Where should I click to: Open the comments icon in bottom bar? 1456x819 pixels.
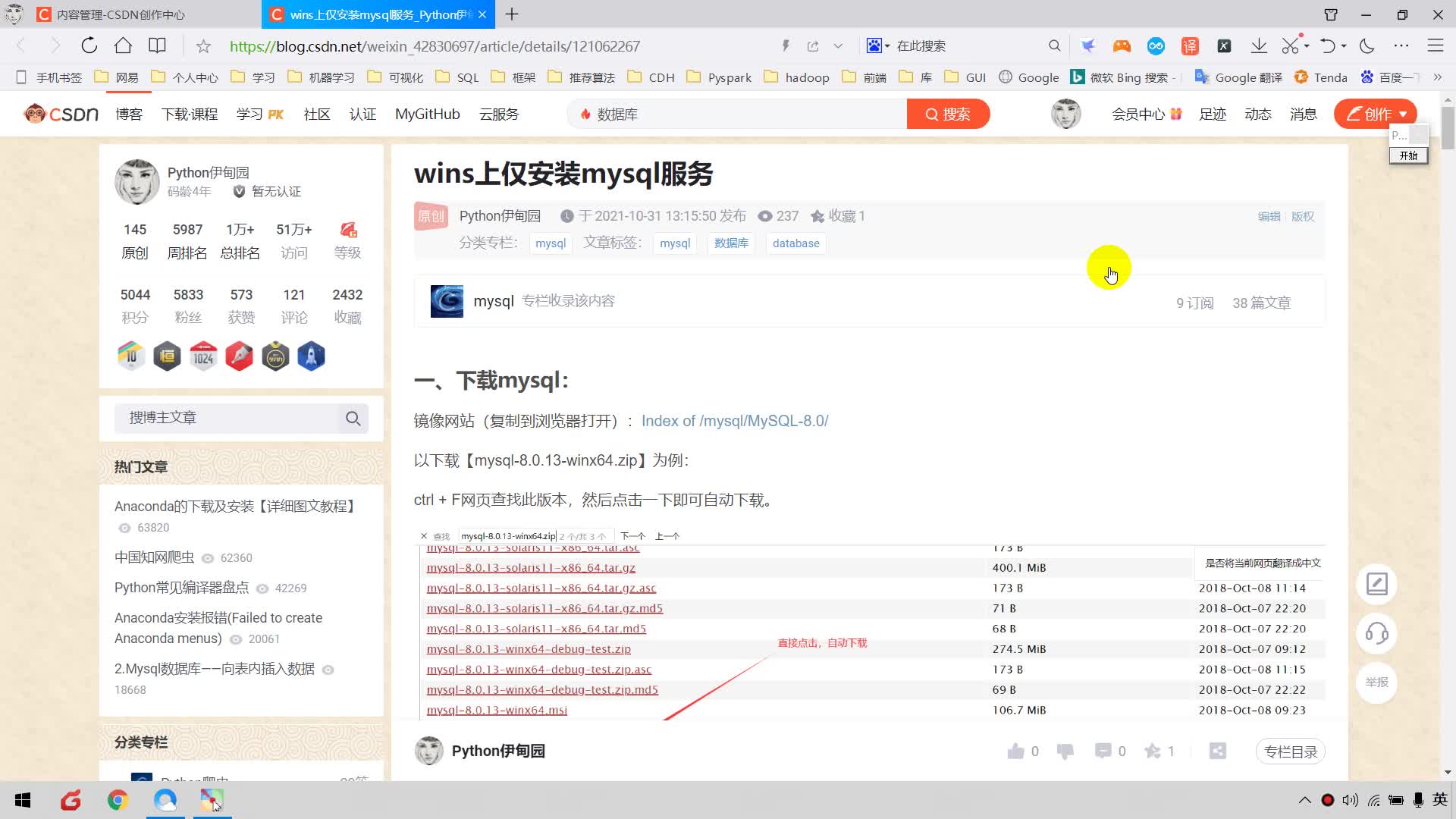pos(1103,752)
